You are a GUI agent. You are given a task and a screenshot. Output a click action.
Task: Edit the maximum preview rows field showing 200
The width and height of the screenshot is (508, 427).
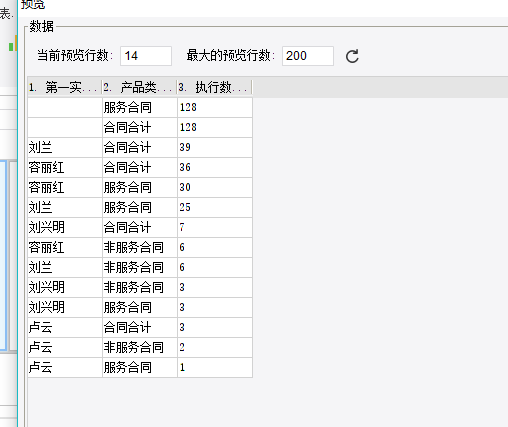308,56
